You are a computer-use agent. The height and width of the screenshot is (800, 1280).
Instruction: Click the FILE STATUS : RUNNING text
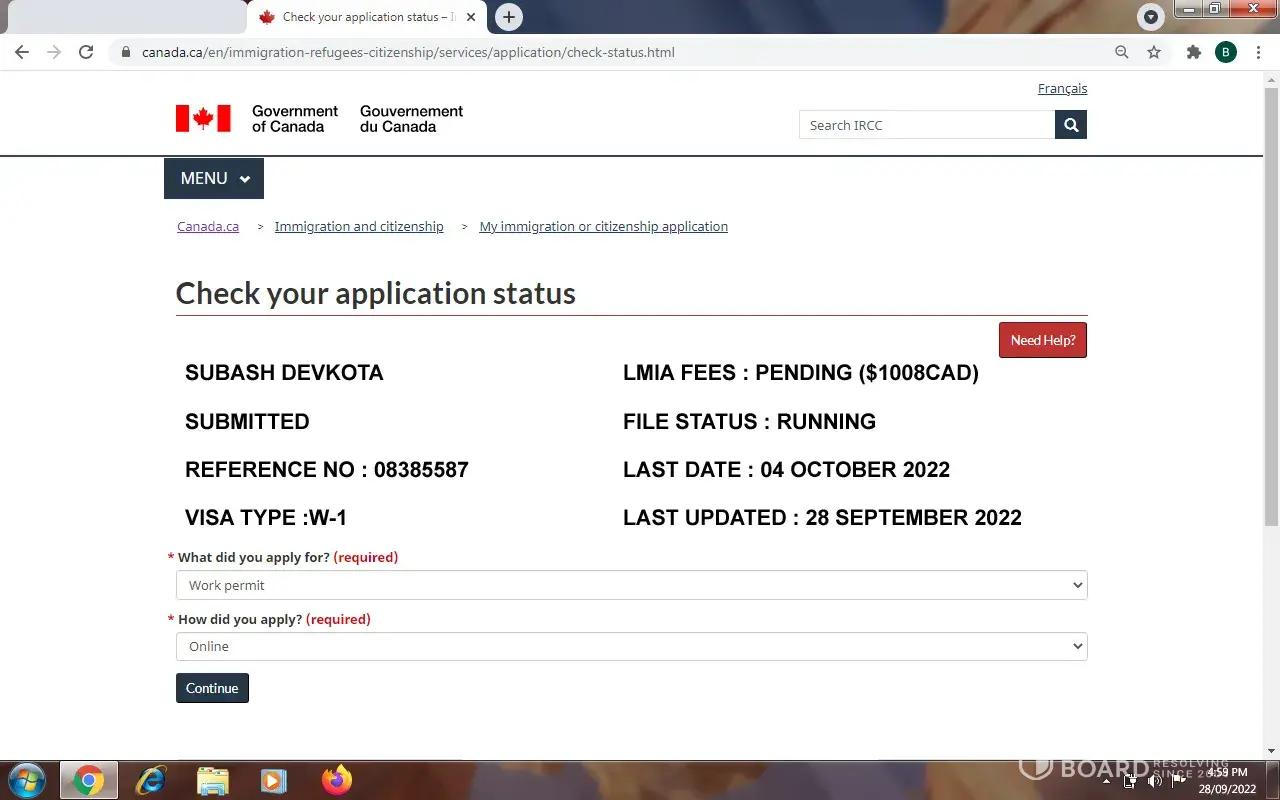(x=749, y=422)
